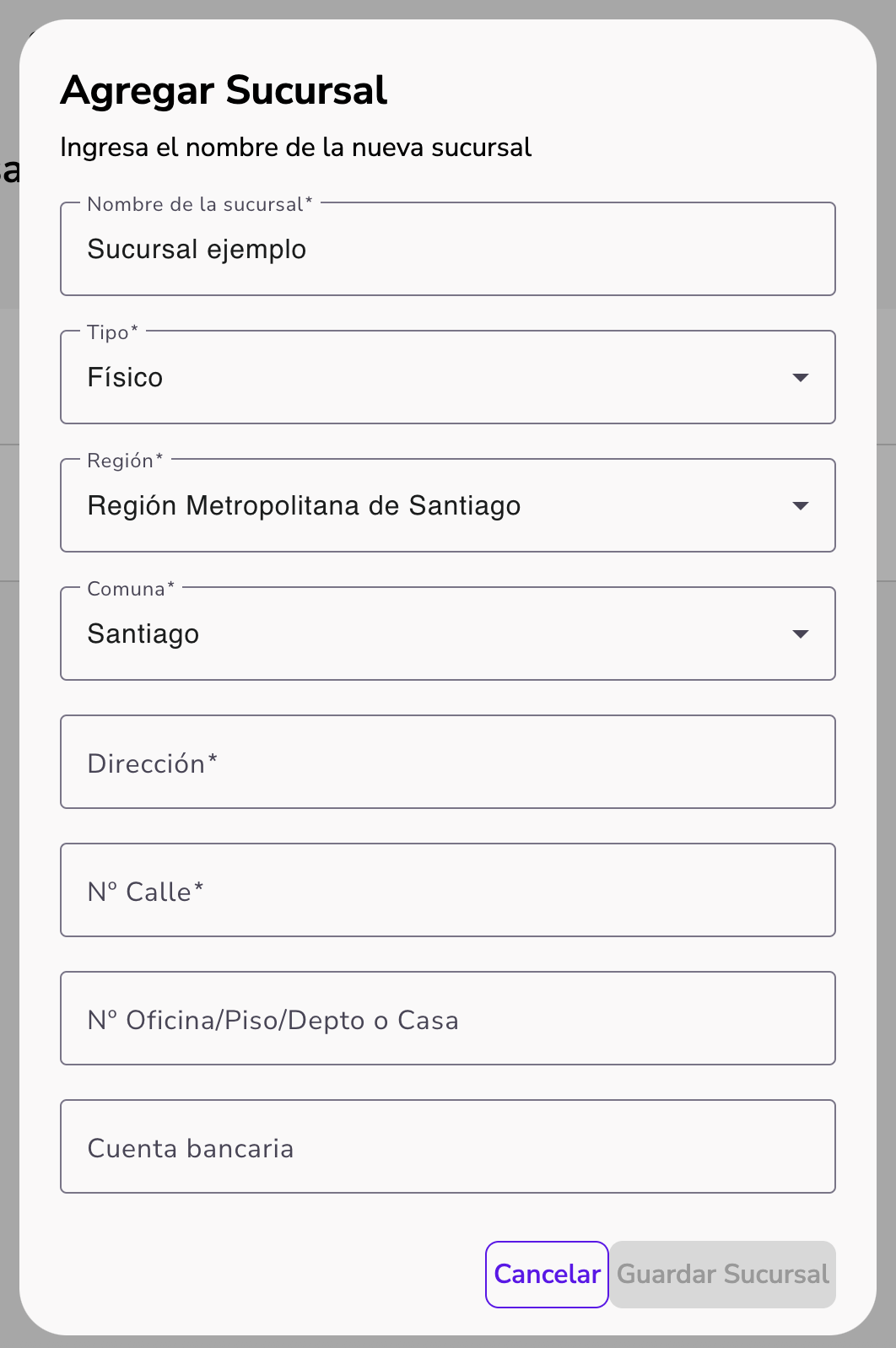Click the "Región*" floating label
896x1348 pixels.
[125, 461]
